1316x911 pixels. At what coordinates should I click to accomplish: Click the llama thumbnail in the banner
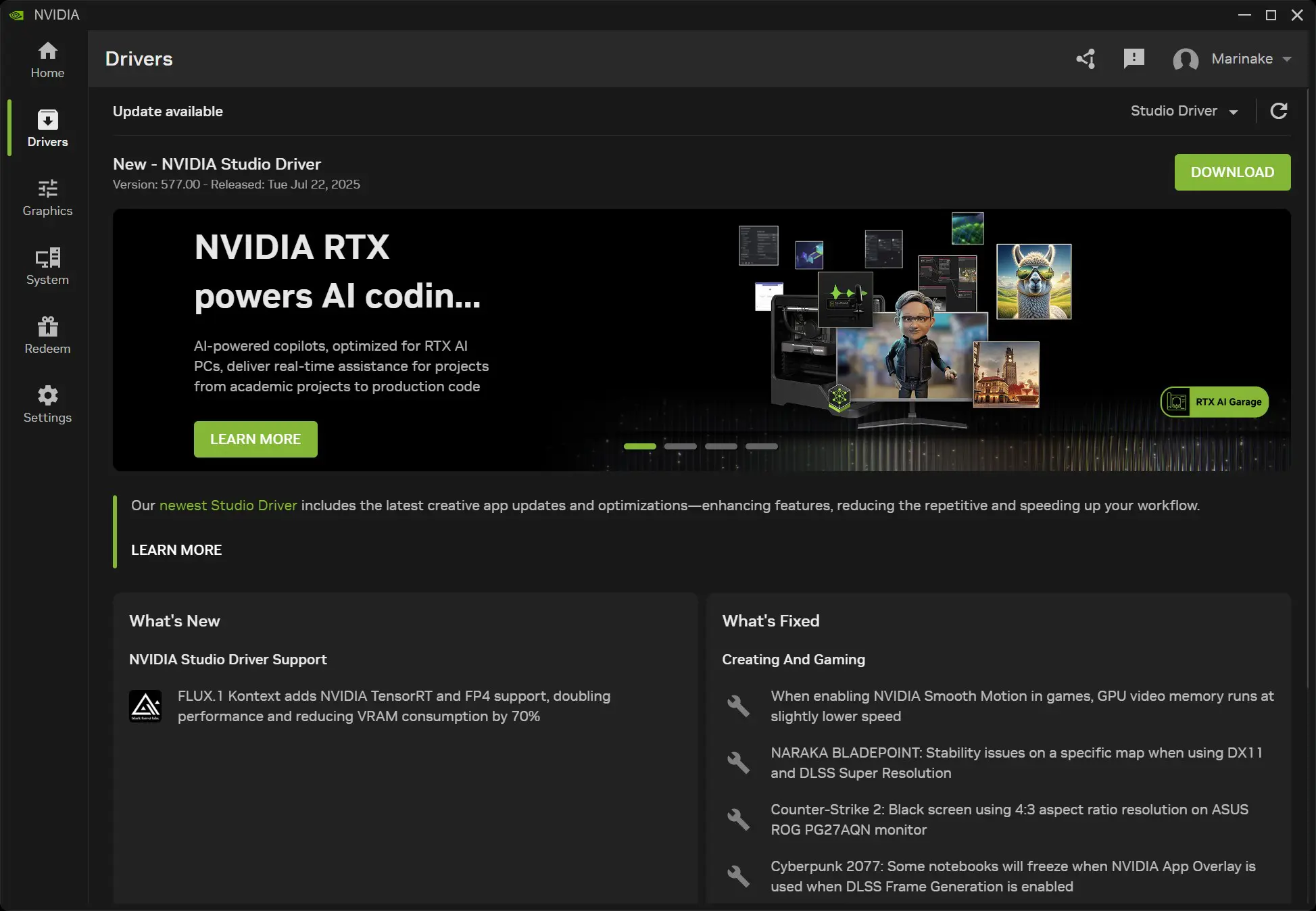click(1033, 281)
